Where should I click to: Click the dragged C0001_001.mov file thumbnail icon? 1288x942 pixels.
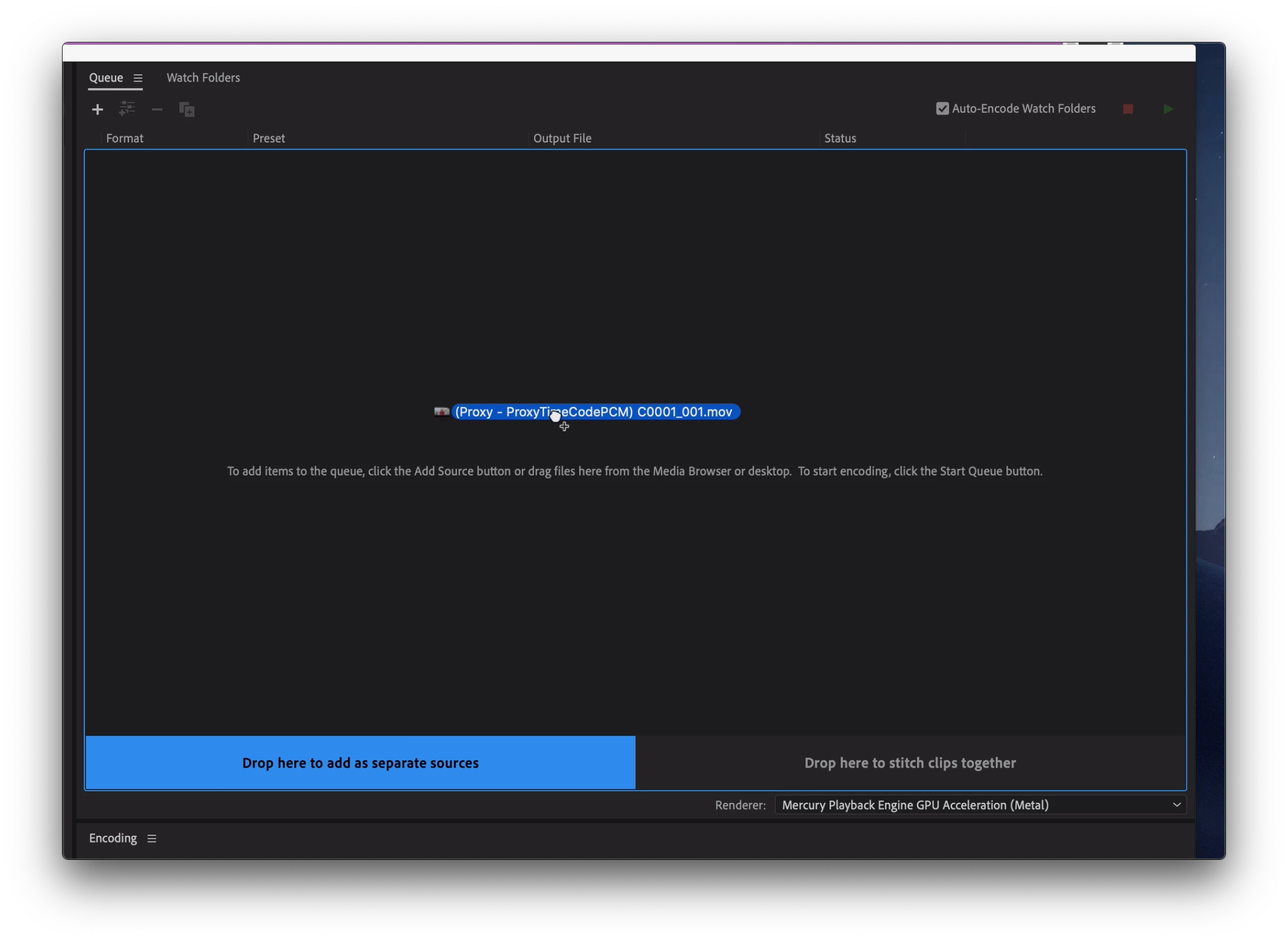click(442, 412)
